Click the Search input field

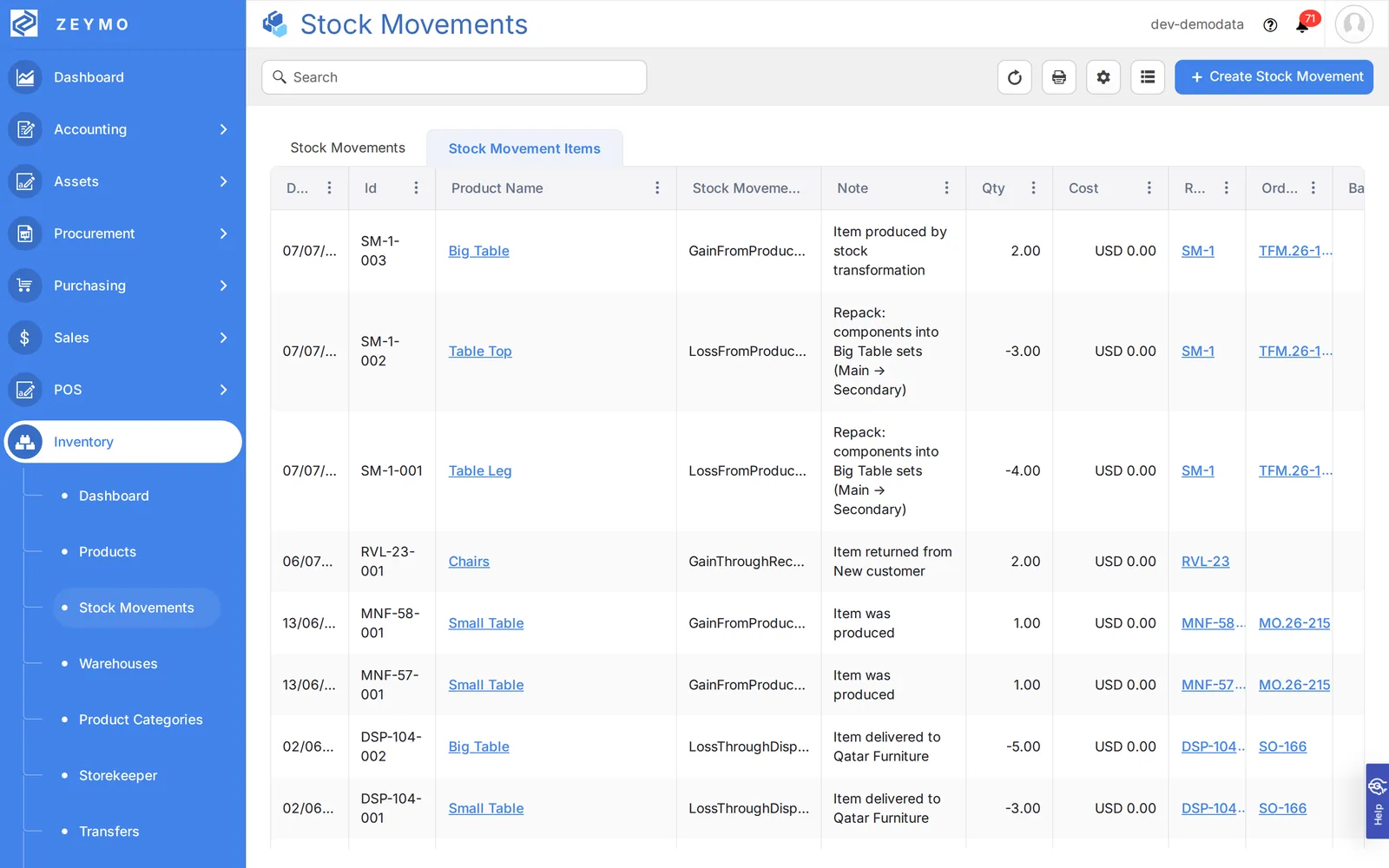coord(454,77)
